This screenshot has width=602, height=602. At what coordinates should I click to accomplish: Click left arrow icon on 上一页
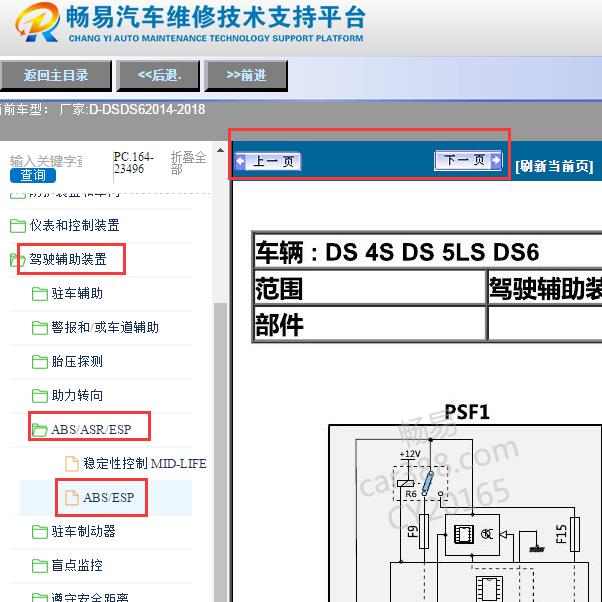240,161
